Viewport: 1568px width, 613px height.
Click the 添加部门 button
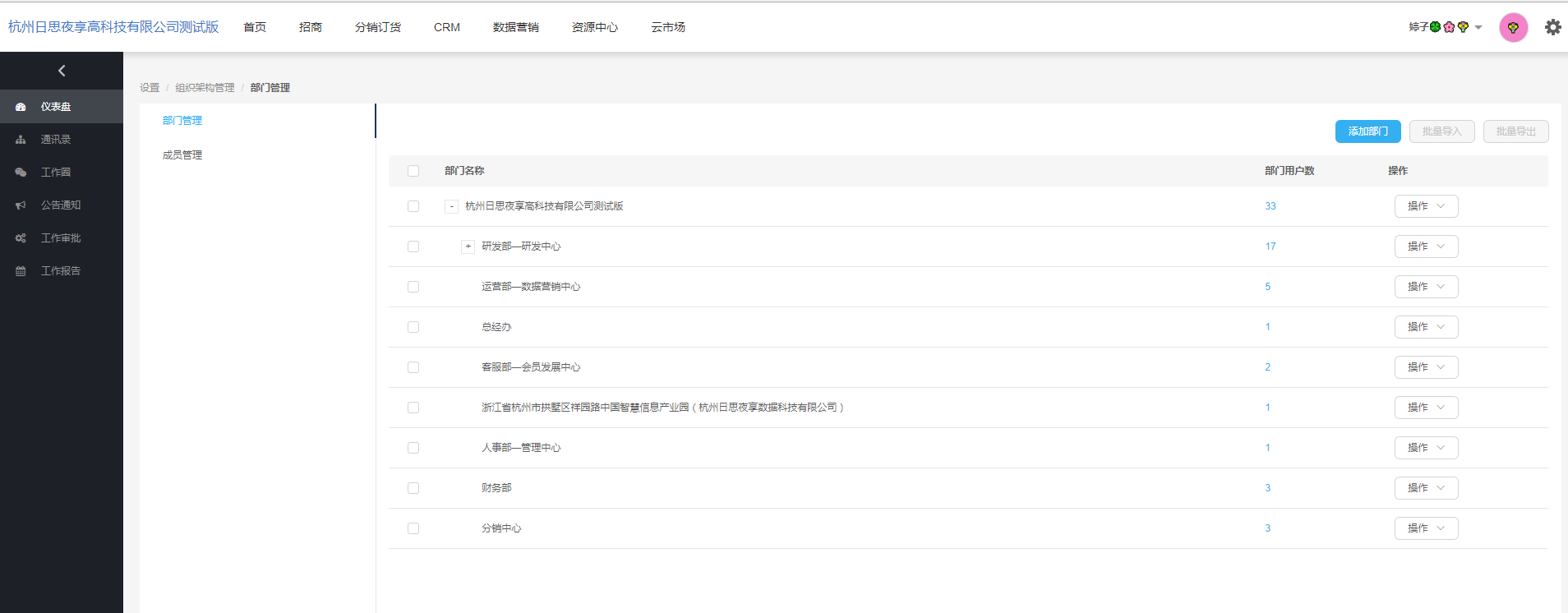tap(1367, 131)
